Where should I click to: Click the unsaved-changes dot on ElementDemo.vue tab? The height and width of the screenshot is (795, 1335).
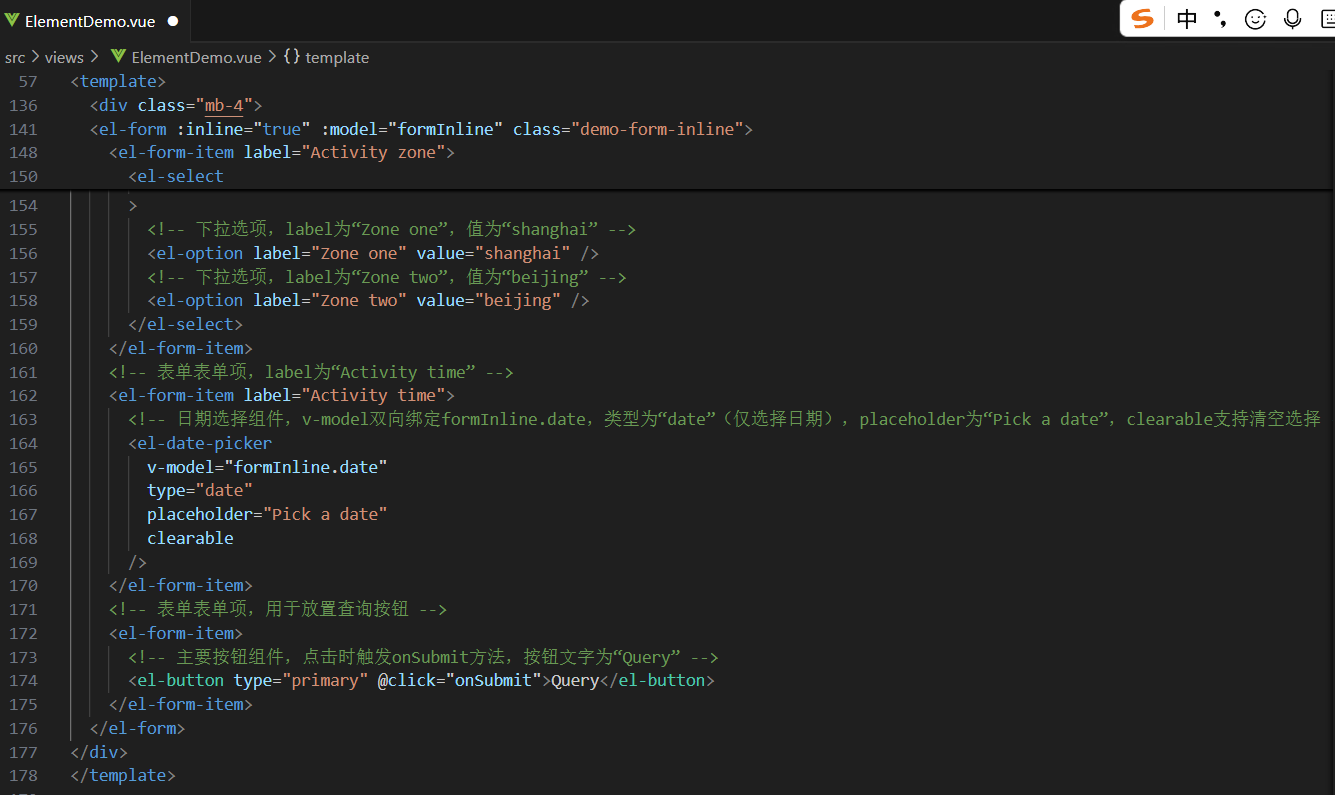[x=173, y=20]
